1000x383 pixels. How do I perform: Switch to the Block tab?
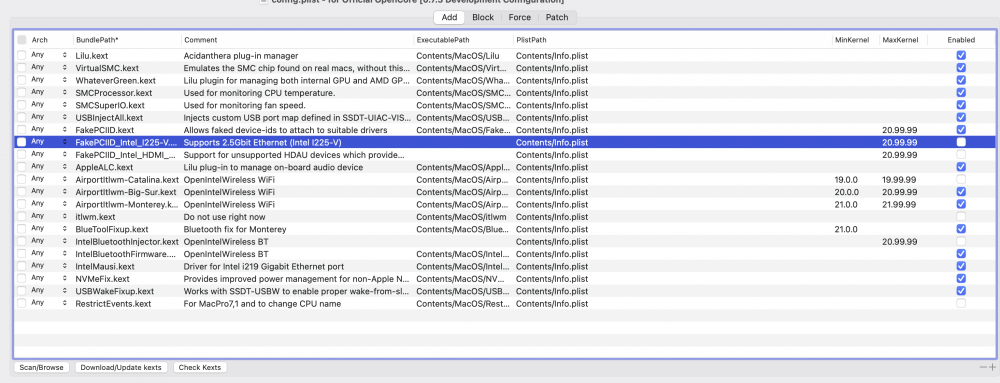483,17
